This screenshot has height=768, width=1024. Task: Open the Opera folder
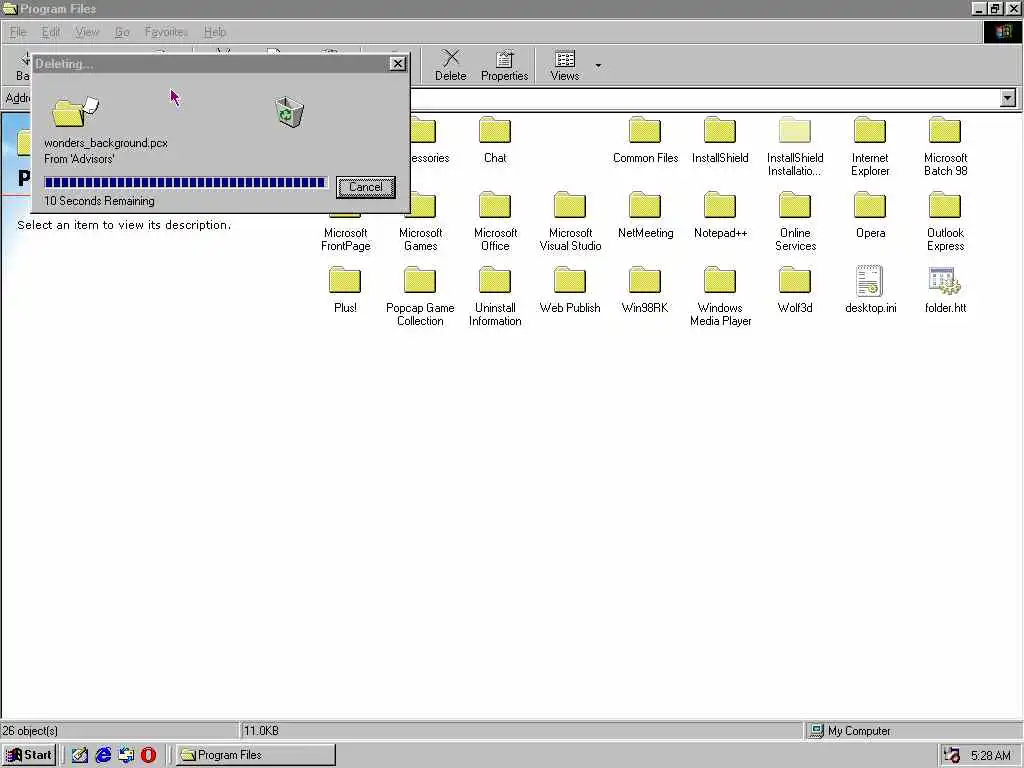pyautogui.click(x=870, y=215)
